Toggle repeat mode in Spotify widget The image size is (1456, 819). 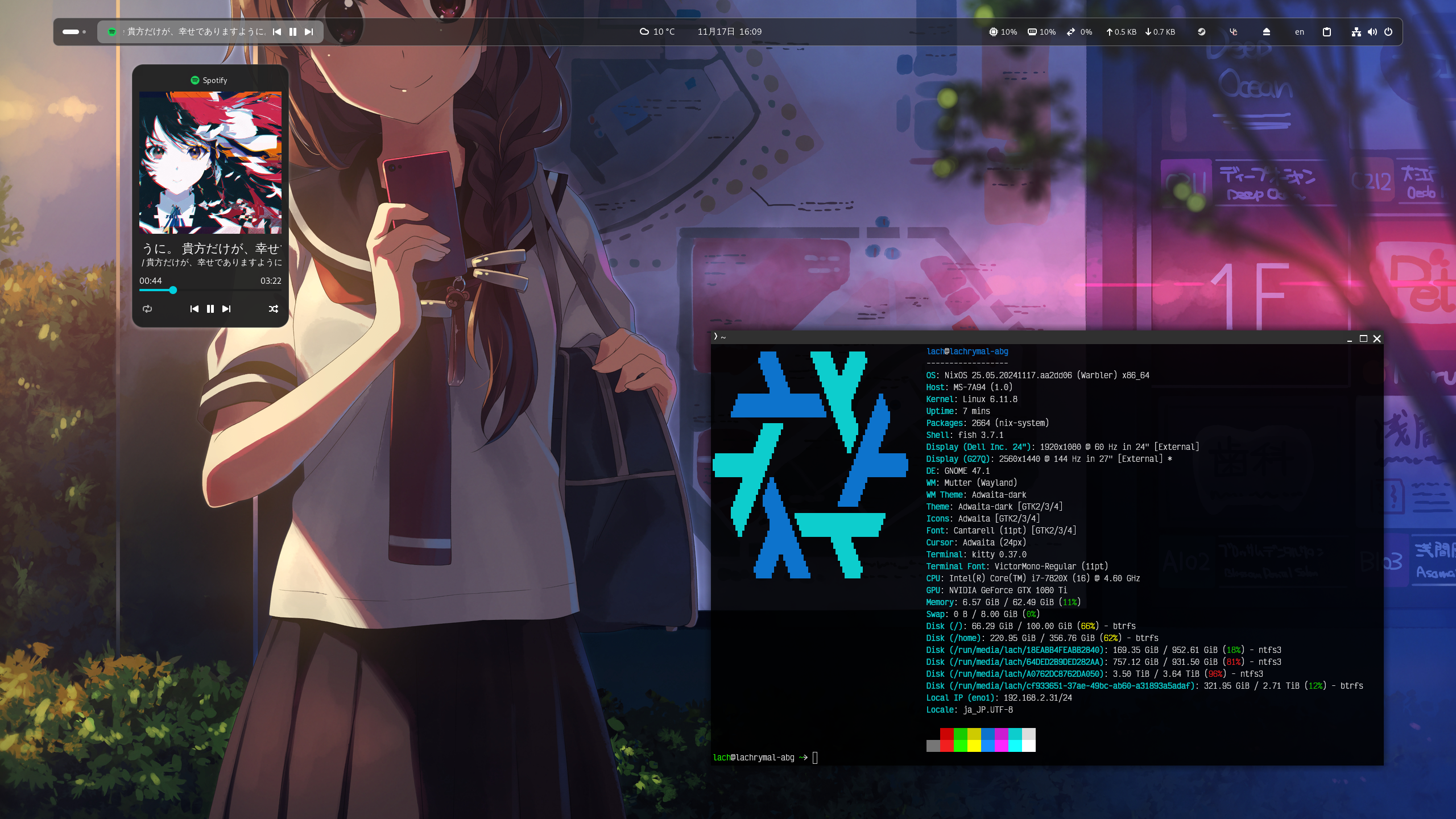point(147,309)
